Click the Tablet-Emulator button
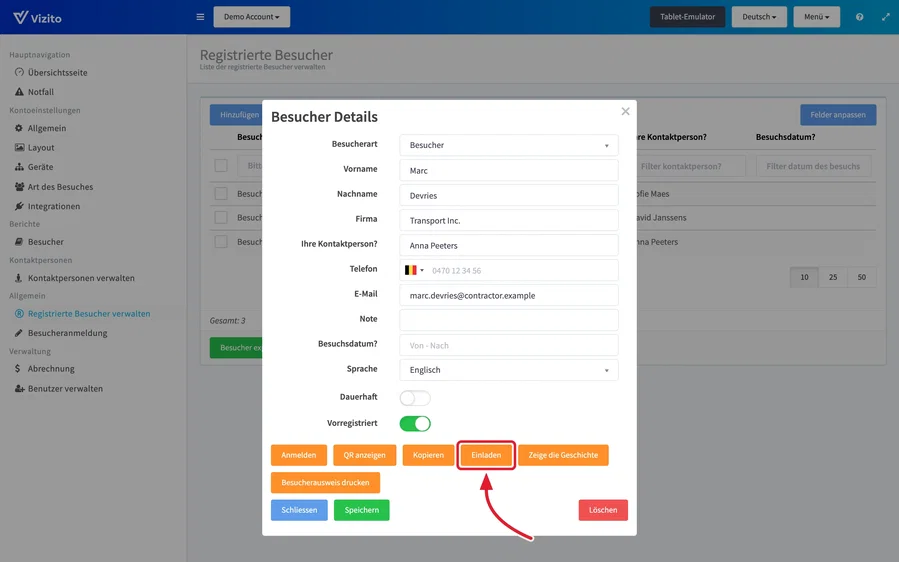The height and width of the screenshot is (562, 899). pos(687,17)
